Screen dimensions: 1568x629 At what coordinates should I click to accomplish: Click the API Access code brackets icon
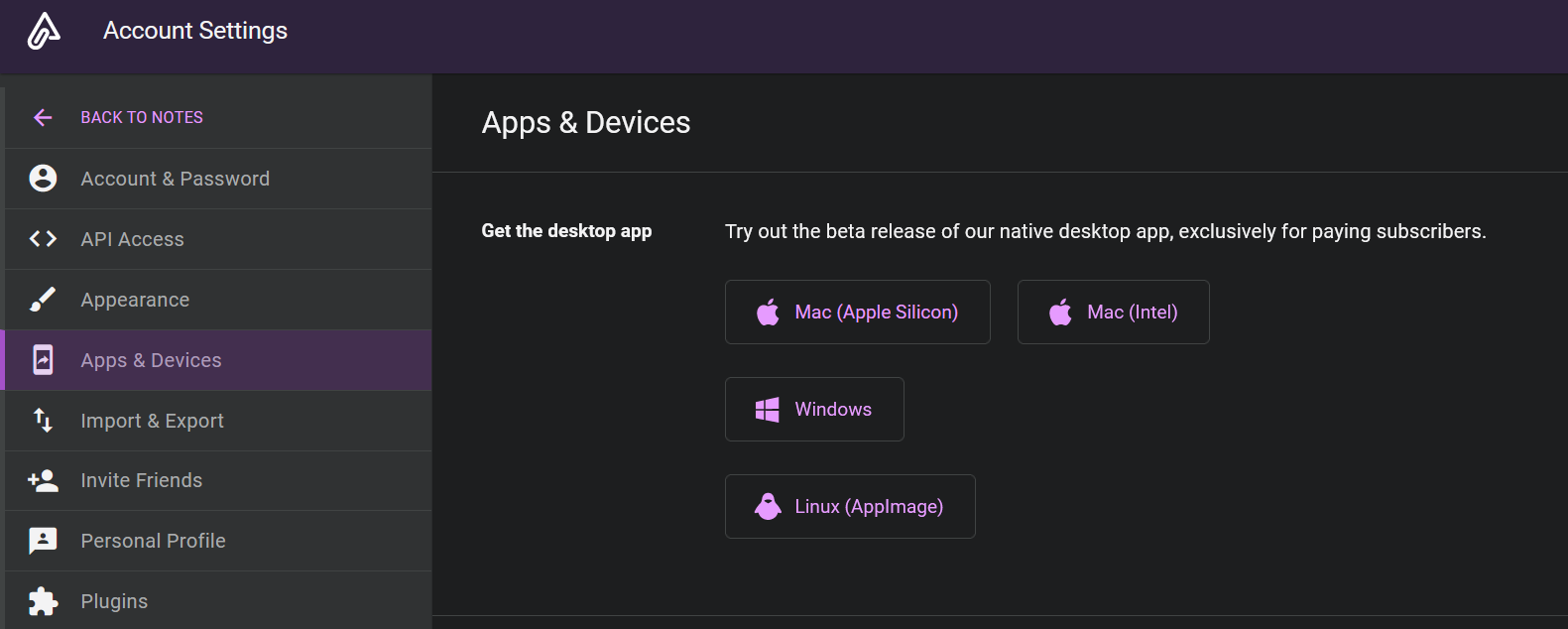coord(43,239)
